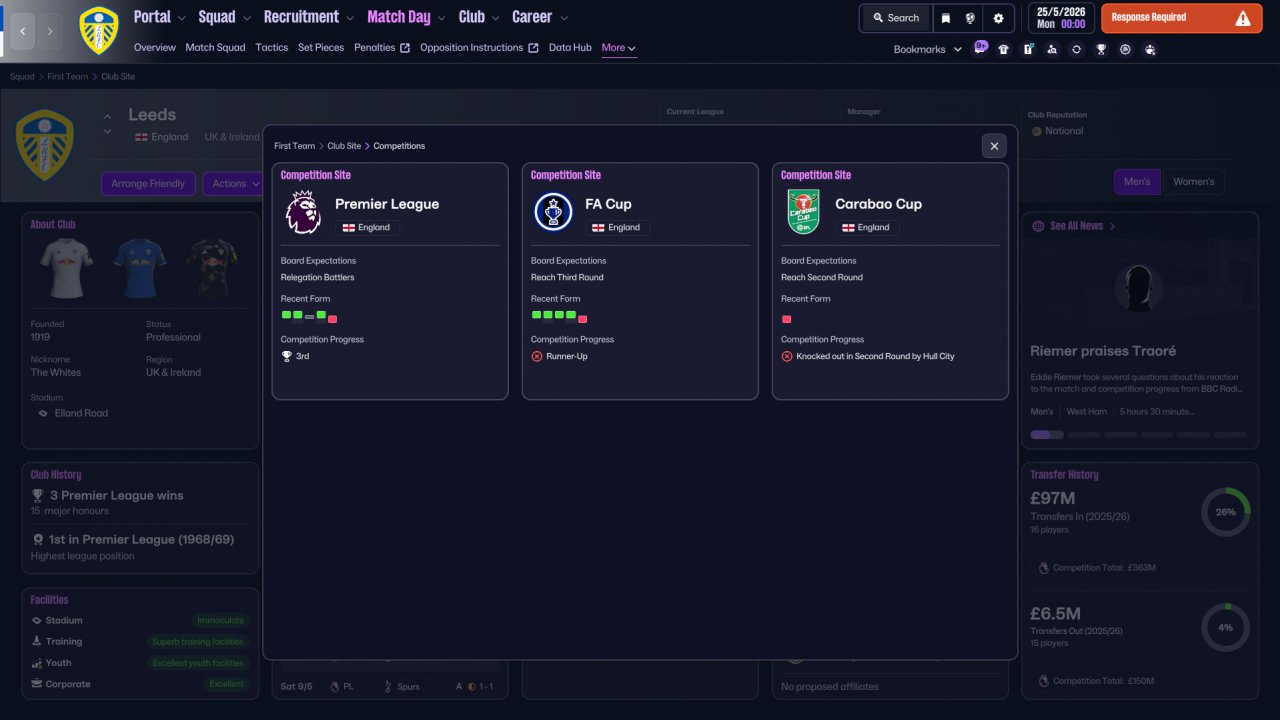
Task: Click the Premier League lion logo
Action: click(303, 212)
